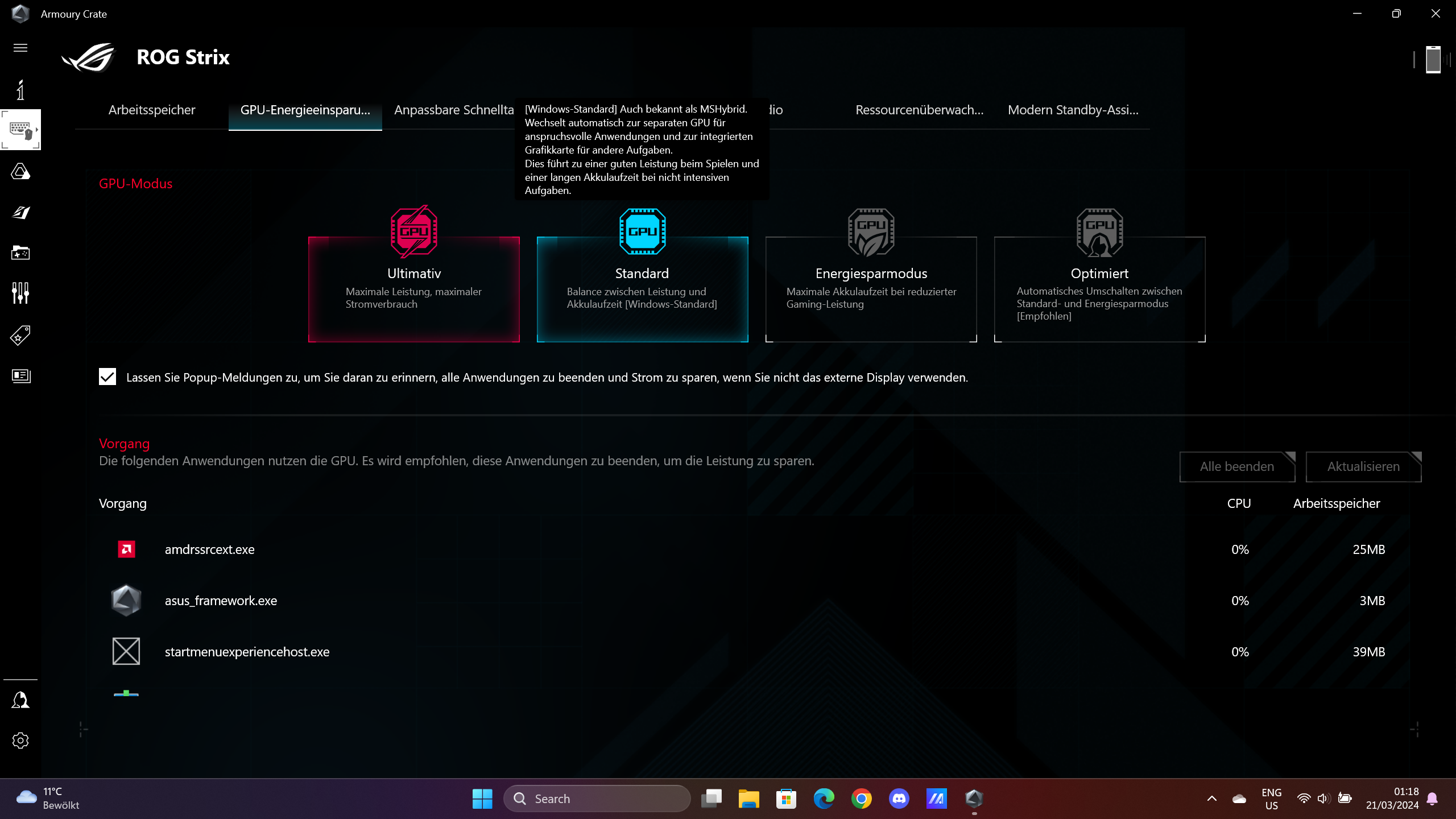
Task: Click the Aktualisieren button
Action: (x=1363, y=467)
